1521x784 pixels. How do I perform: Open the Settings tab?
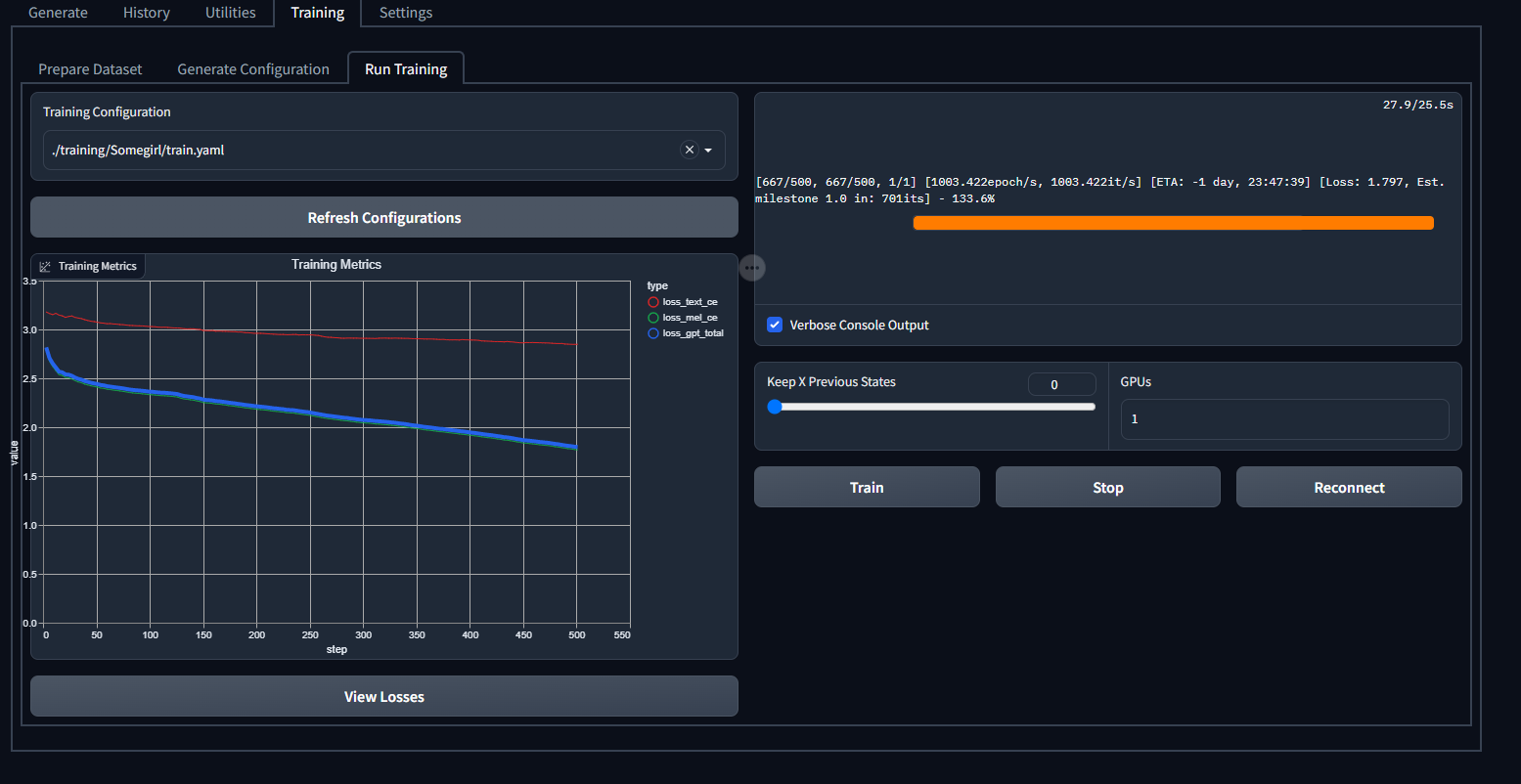[x=406, y=13]
